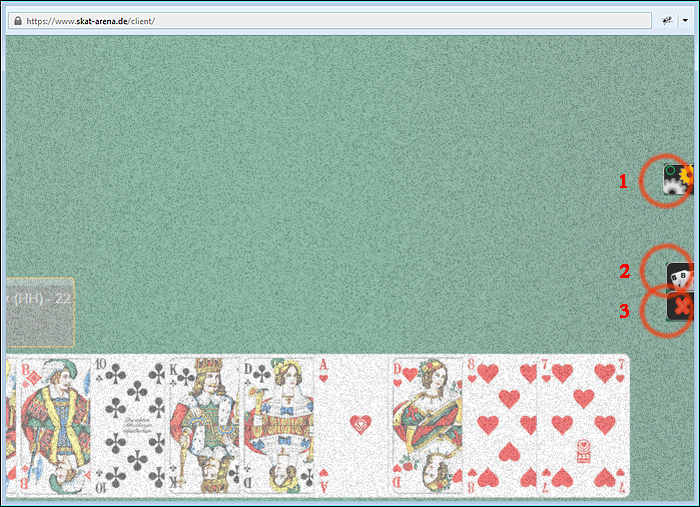Play the 8 of Hearts card
This screenshot has width=700, height=507.
502,426
